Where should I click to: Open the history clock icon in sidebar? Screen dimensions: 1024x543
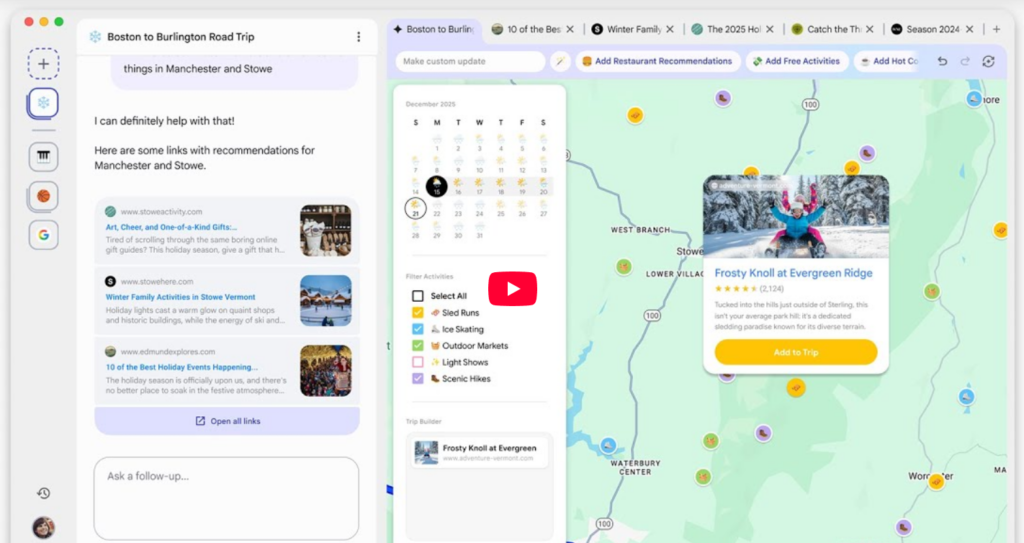[x=43, y=493]
